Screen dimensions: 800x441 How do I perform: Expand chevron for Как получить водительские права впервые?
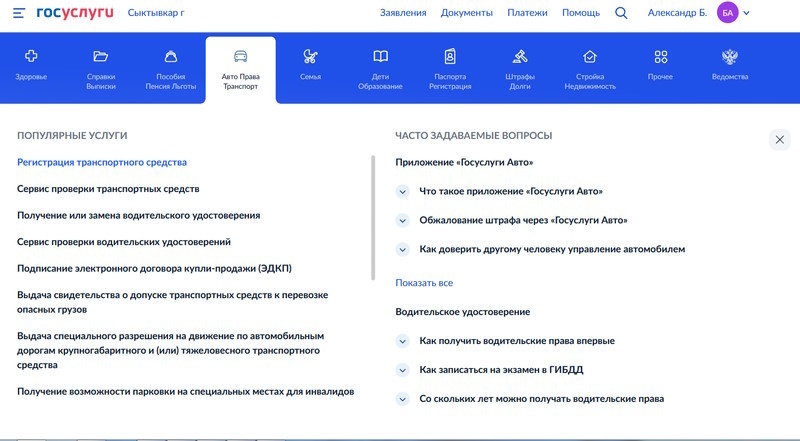click(x=403, y=341)
